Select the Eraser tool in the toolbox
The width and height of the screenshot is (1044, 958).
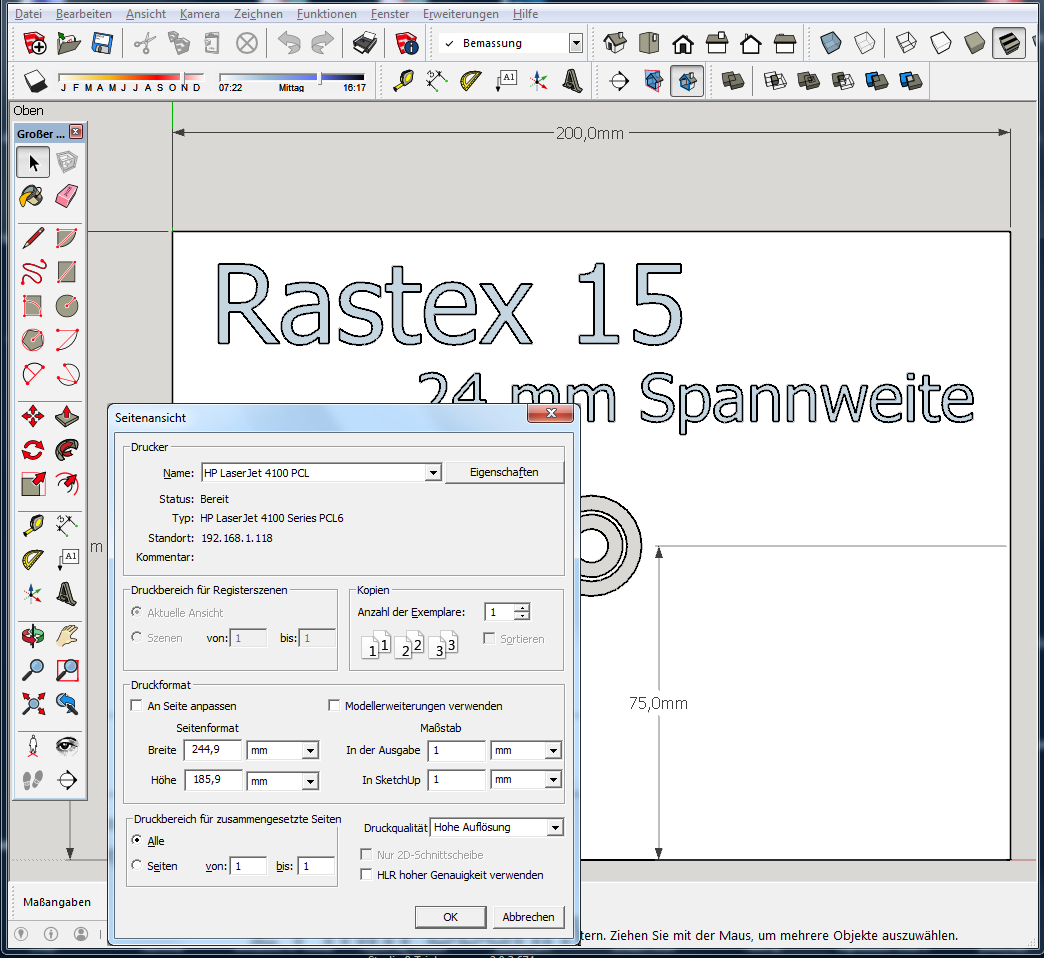(x=67, y=195)
